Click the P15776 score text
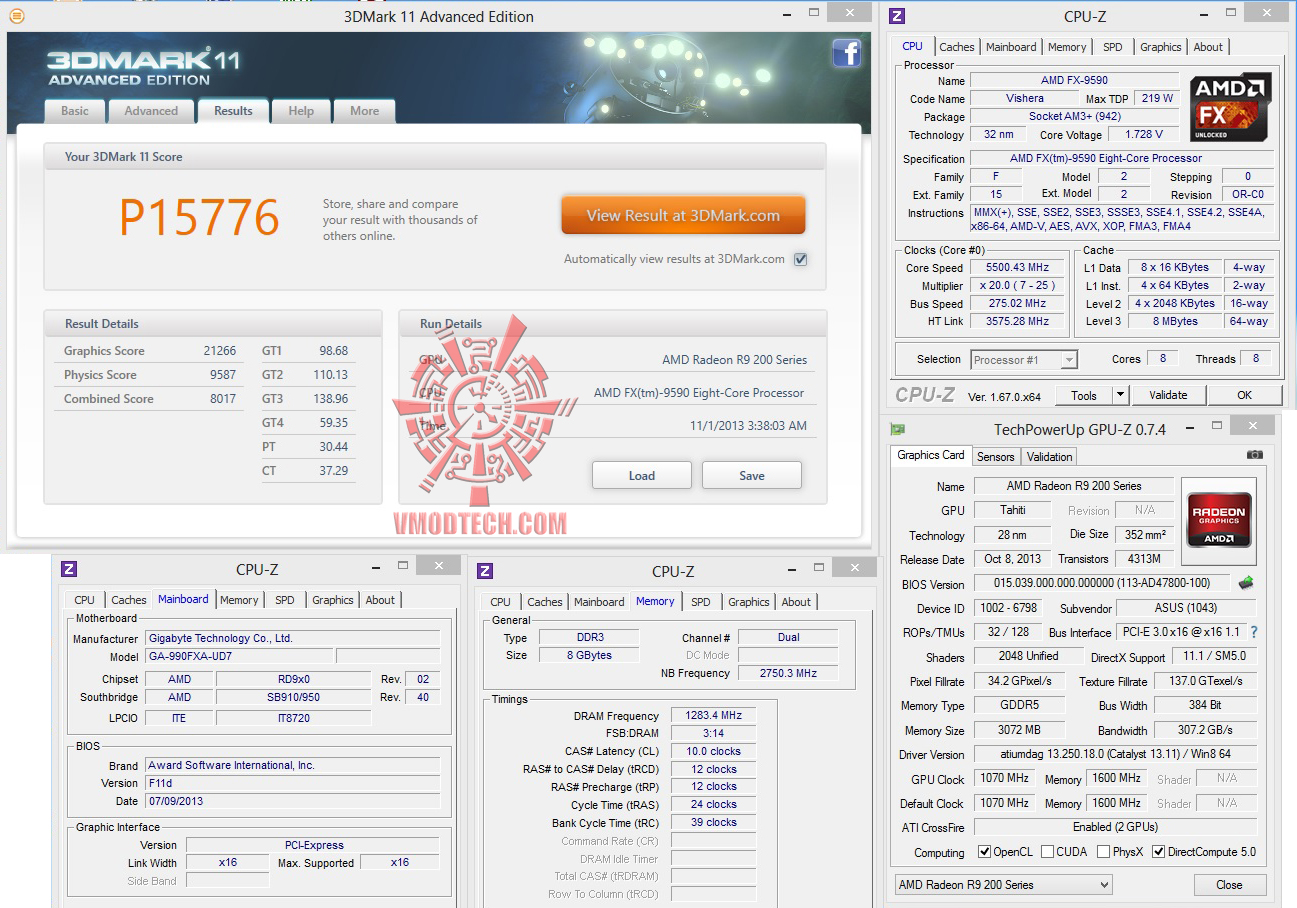Image resolution: width=1297 pixels, height=908 pixels. 199,218
